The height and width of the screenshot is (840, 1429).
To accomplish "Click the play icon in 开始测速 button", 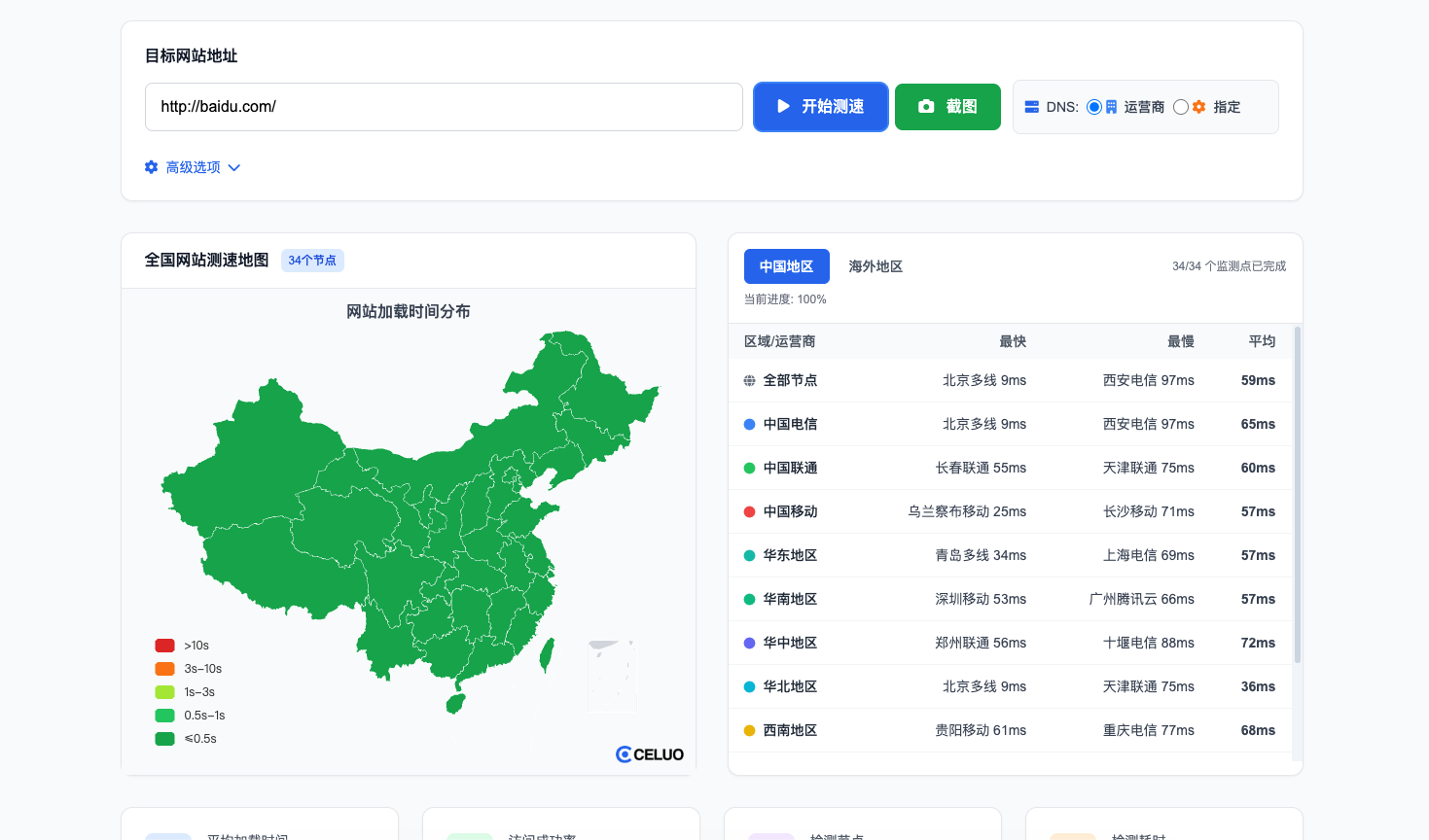I will tap(783, 107).
